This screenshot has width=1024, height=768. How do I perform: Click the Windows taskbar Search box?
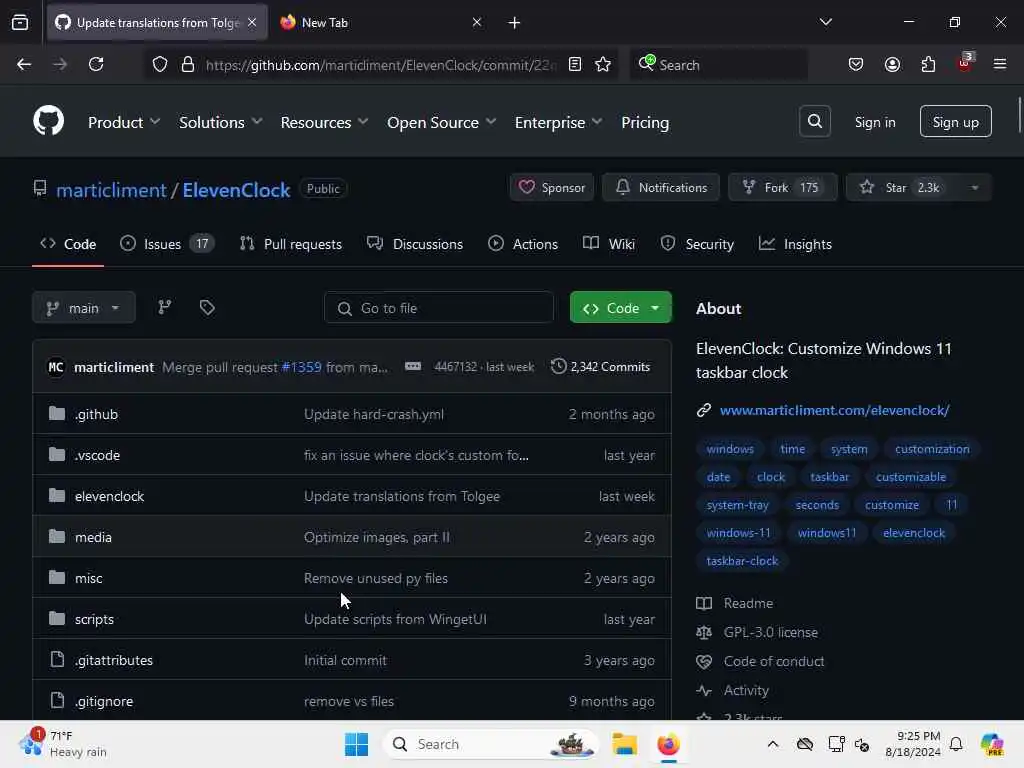point(490,744)
